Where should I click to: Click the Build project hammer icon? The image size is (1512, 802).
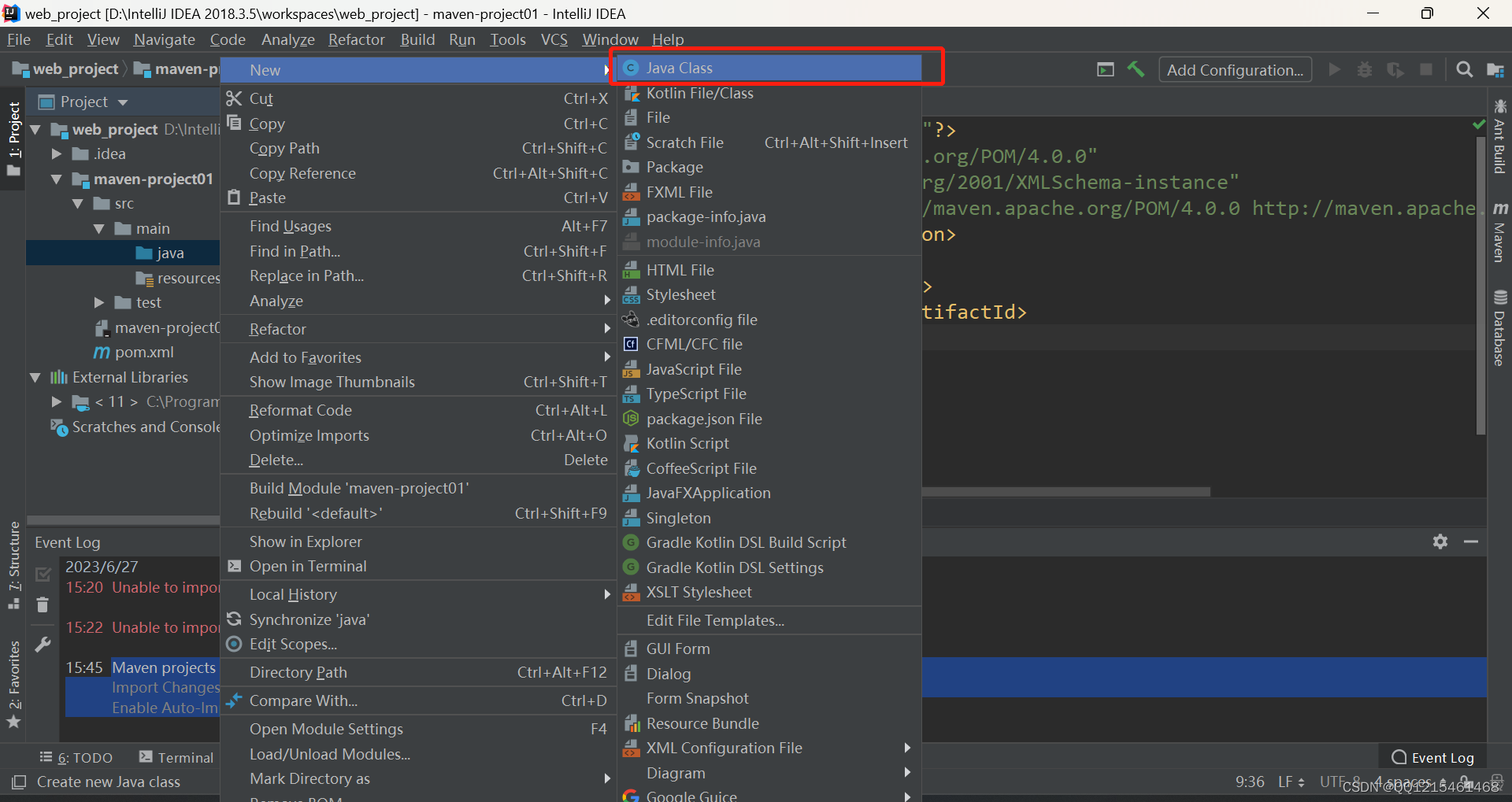point(1136,69)
